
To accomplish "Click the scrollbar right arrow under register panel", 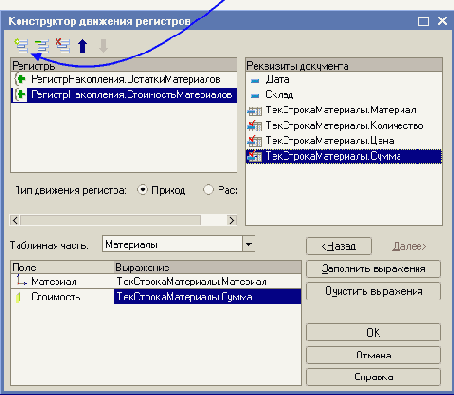I will [232, 220].
